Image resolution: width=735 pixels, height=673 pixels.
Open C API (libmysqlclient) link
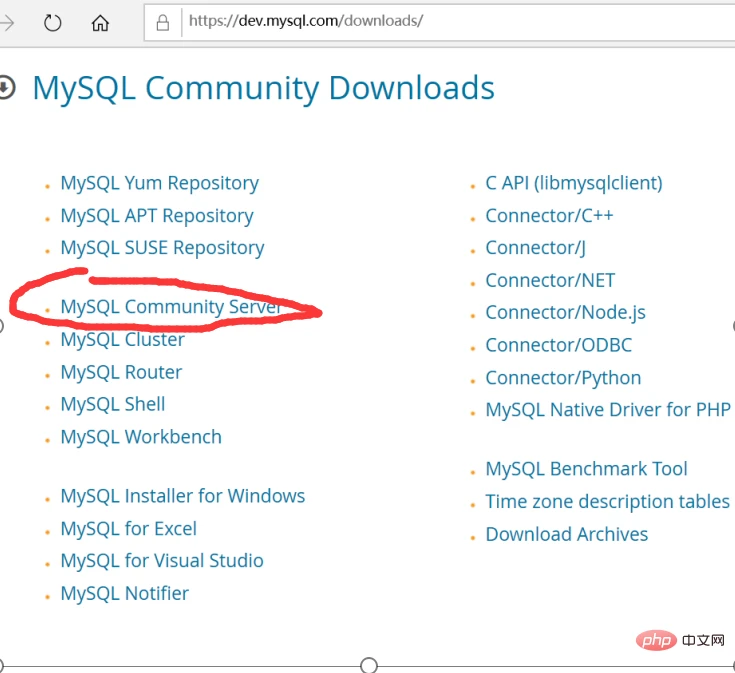(x=574, y=183)
